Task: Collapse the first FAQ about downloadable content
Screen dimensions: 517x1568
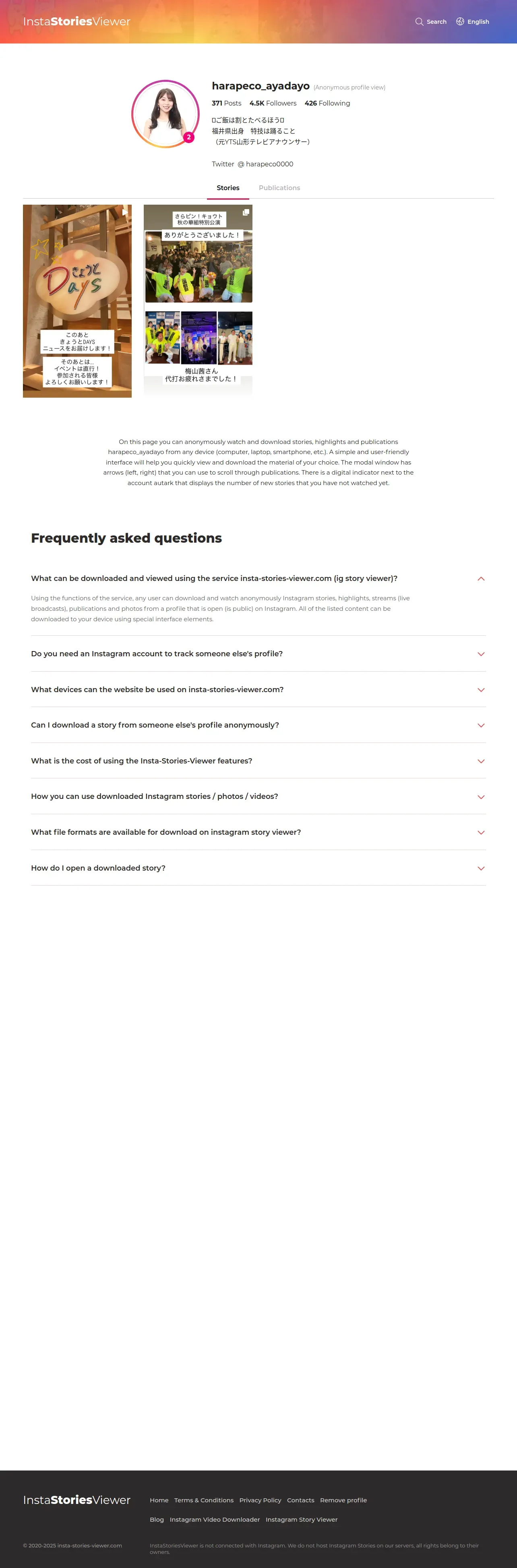Action: 480,579
